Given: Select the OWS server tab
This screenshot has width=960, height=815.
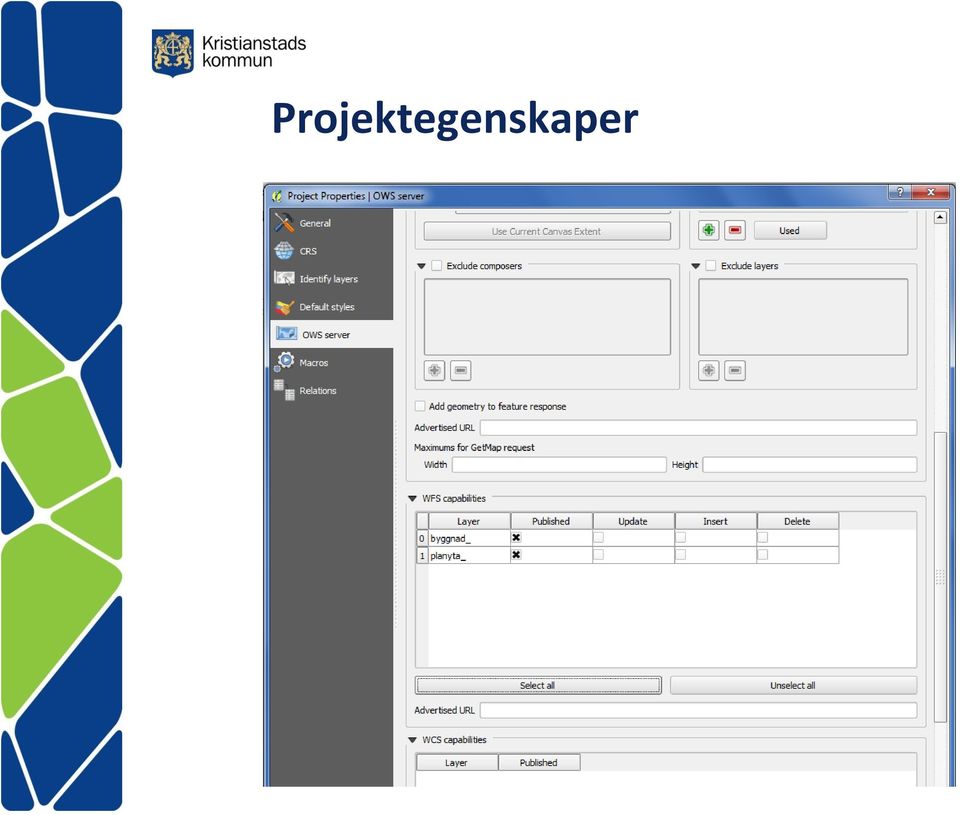Looking at the screenshot, I should click(x=332, y=334).
